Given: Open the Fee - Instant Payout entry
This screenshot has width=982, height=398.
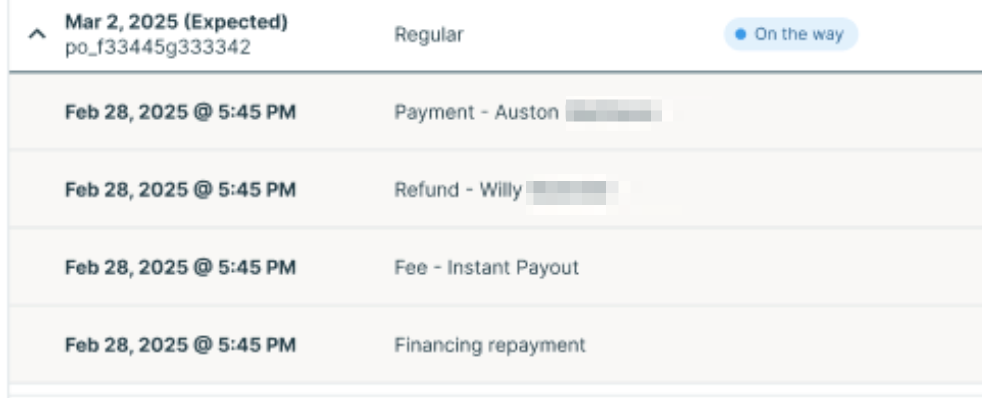Looking at the screenshot, I should tap(487, 268).
